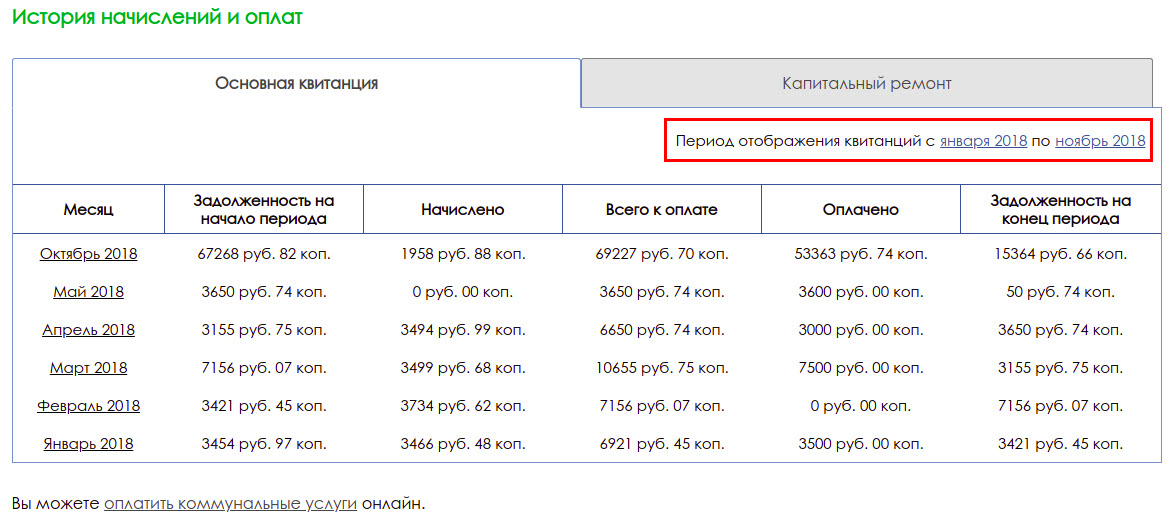The image size is (1170, 519).
Task: Click the Оплачено column header
Action: click(x=860, y=210)
